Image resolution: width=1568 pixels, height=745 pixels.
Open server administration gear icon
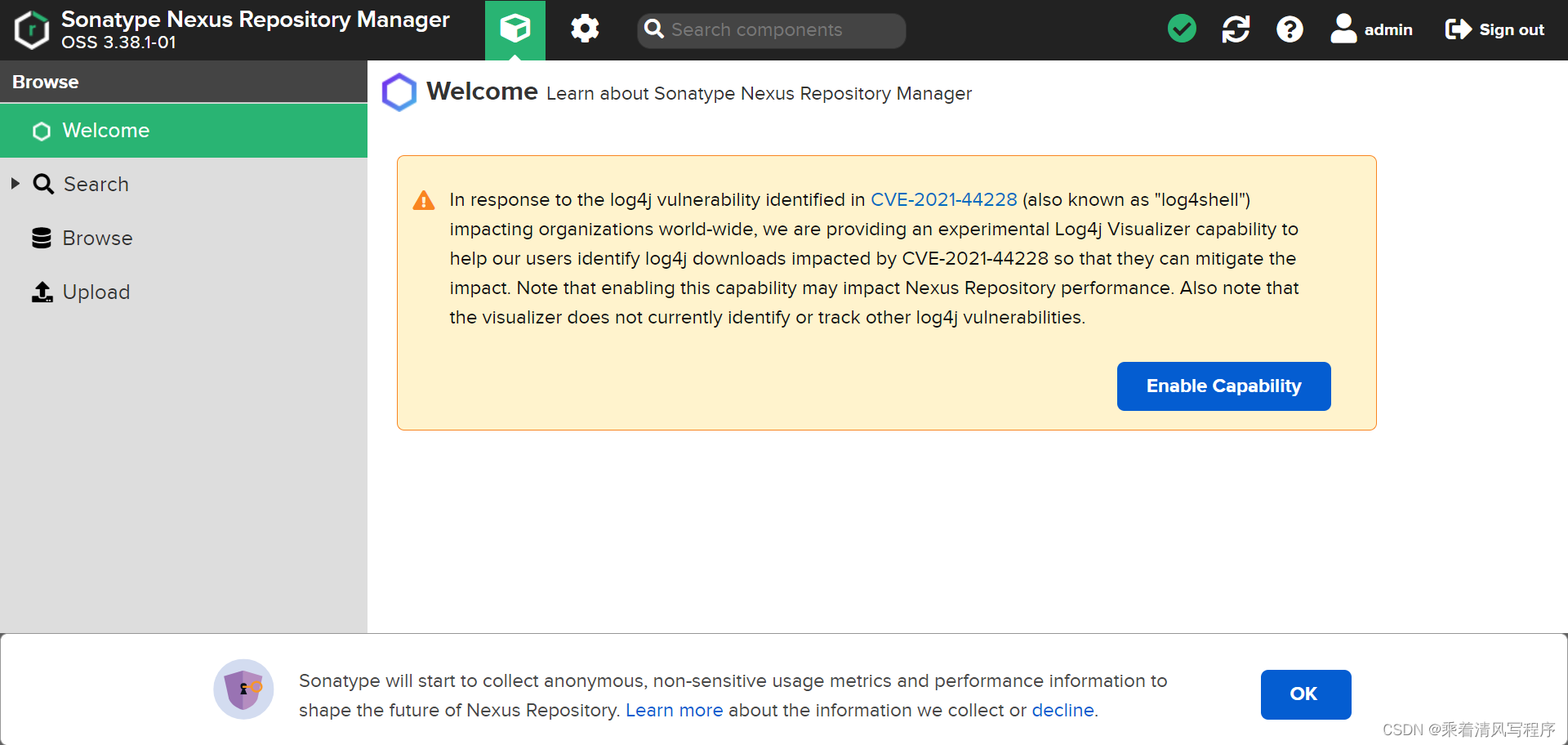pyautogui.click(x=585, y=29)
